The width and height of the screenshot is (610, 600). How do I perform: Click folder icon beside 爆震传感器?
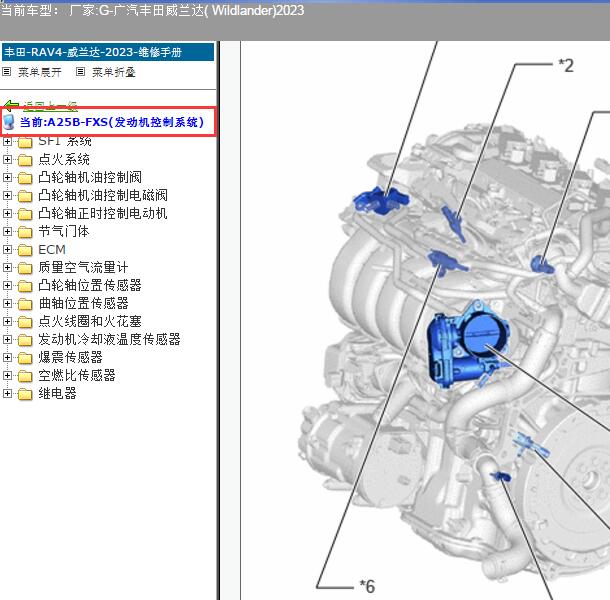25,358
